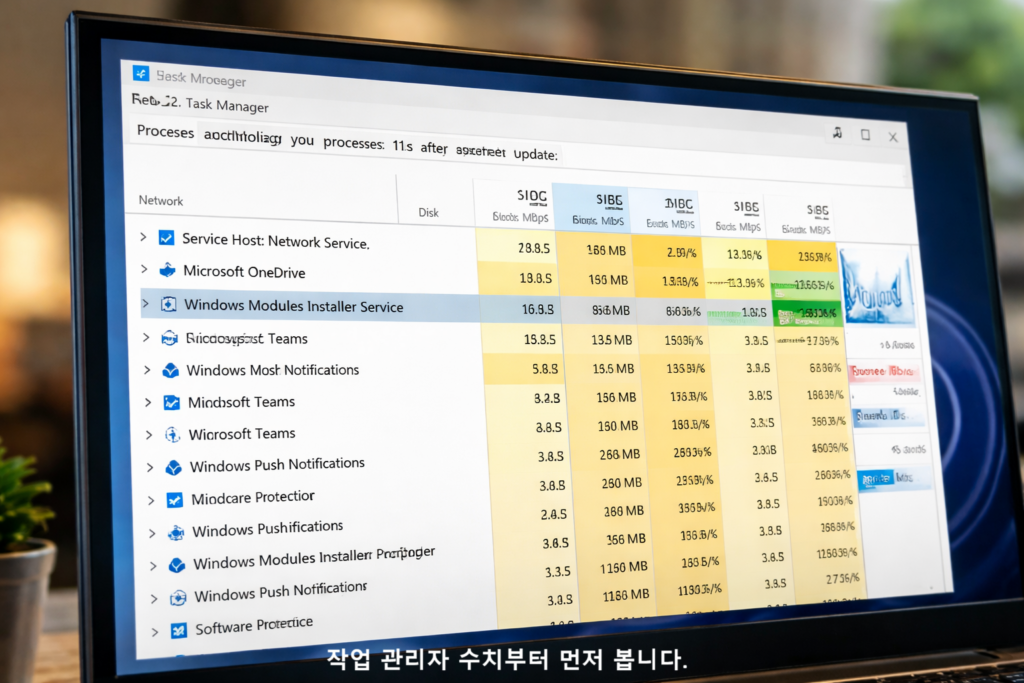
Task: Select the Windows Most Notifications row
Action: pos(494,370)
